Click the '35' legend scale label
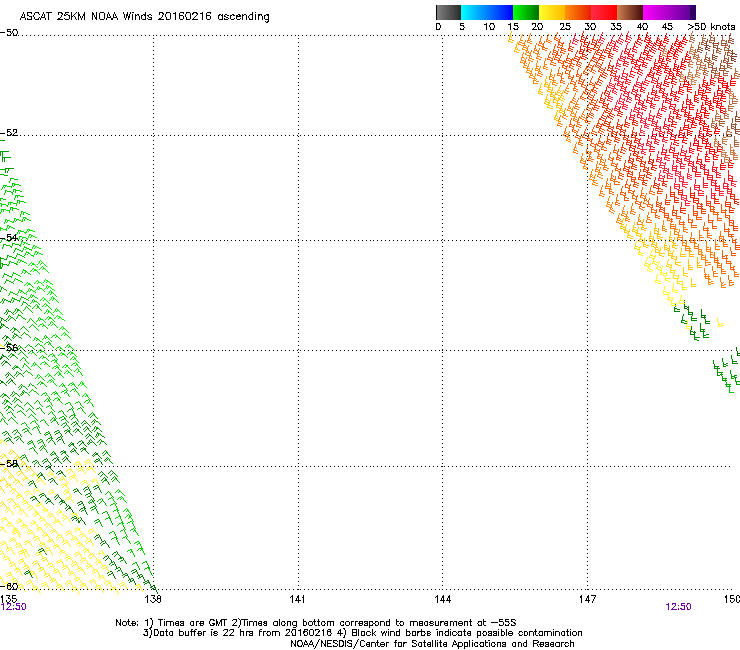 click(616, 27)
